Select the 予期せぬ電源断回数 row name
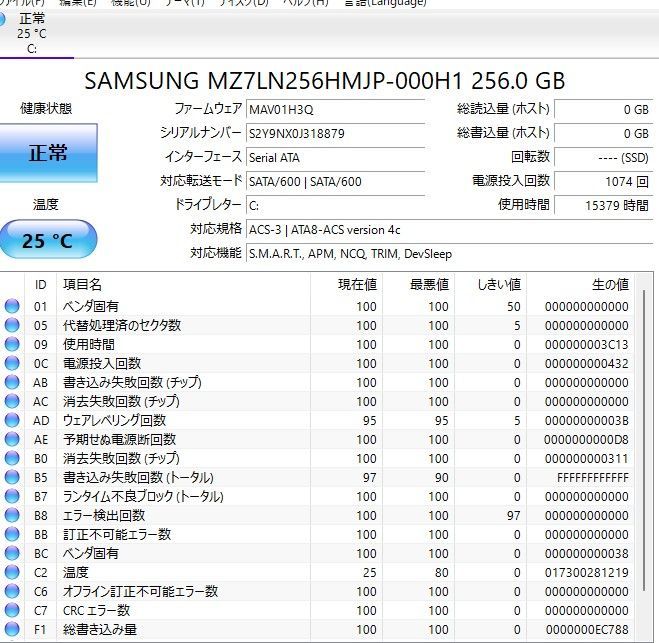 click(119, 439)
